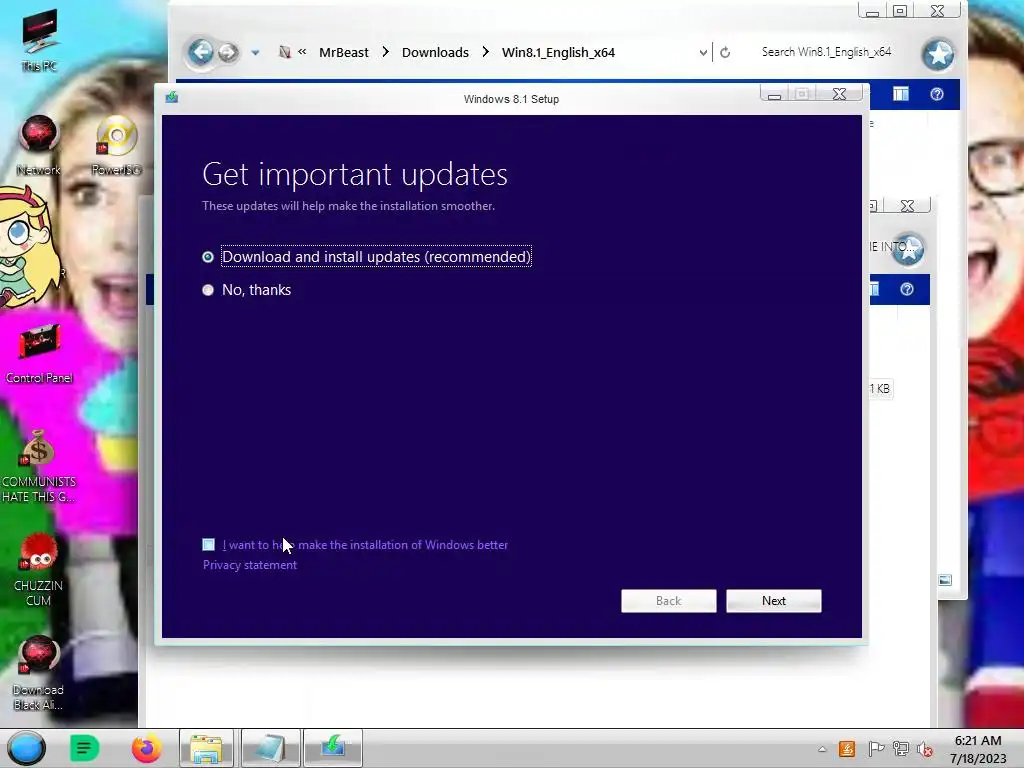Open the recent locations dropdown in Explorer
Screen dimensions: 1024x768
[255, 53]
